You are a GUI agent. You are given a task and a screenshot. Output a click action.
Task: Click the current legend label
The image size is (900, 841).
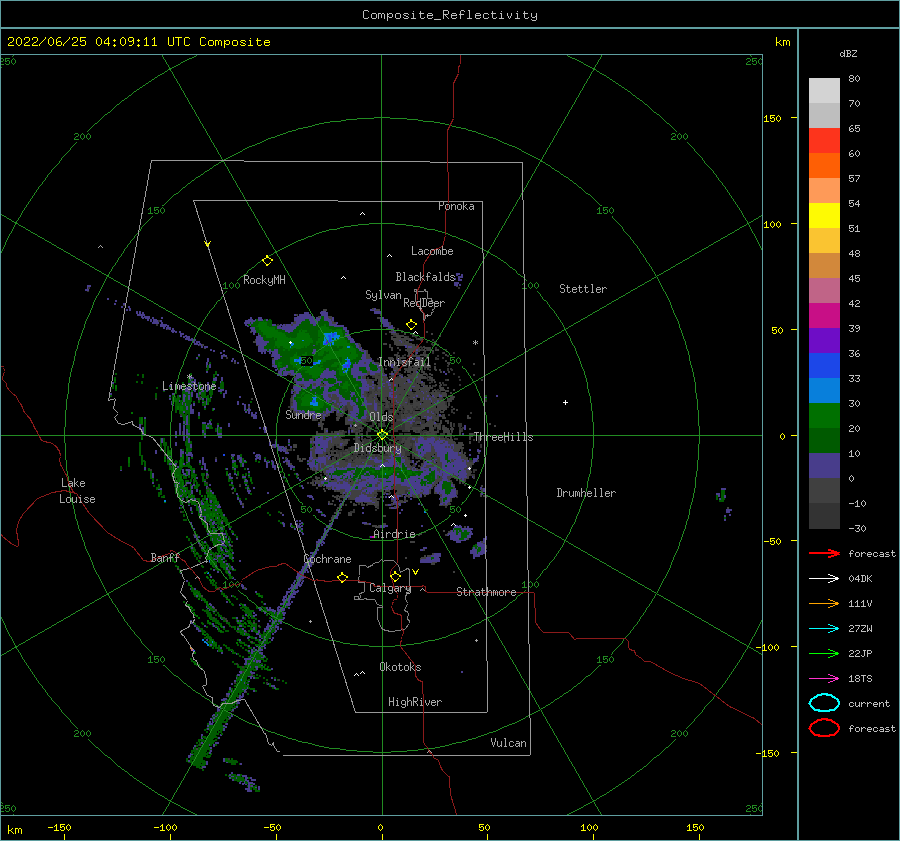[869, 704]
